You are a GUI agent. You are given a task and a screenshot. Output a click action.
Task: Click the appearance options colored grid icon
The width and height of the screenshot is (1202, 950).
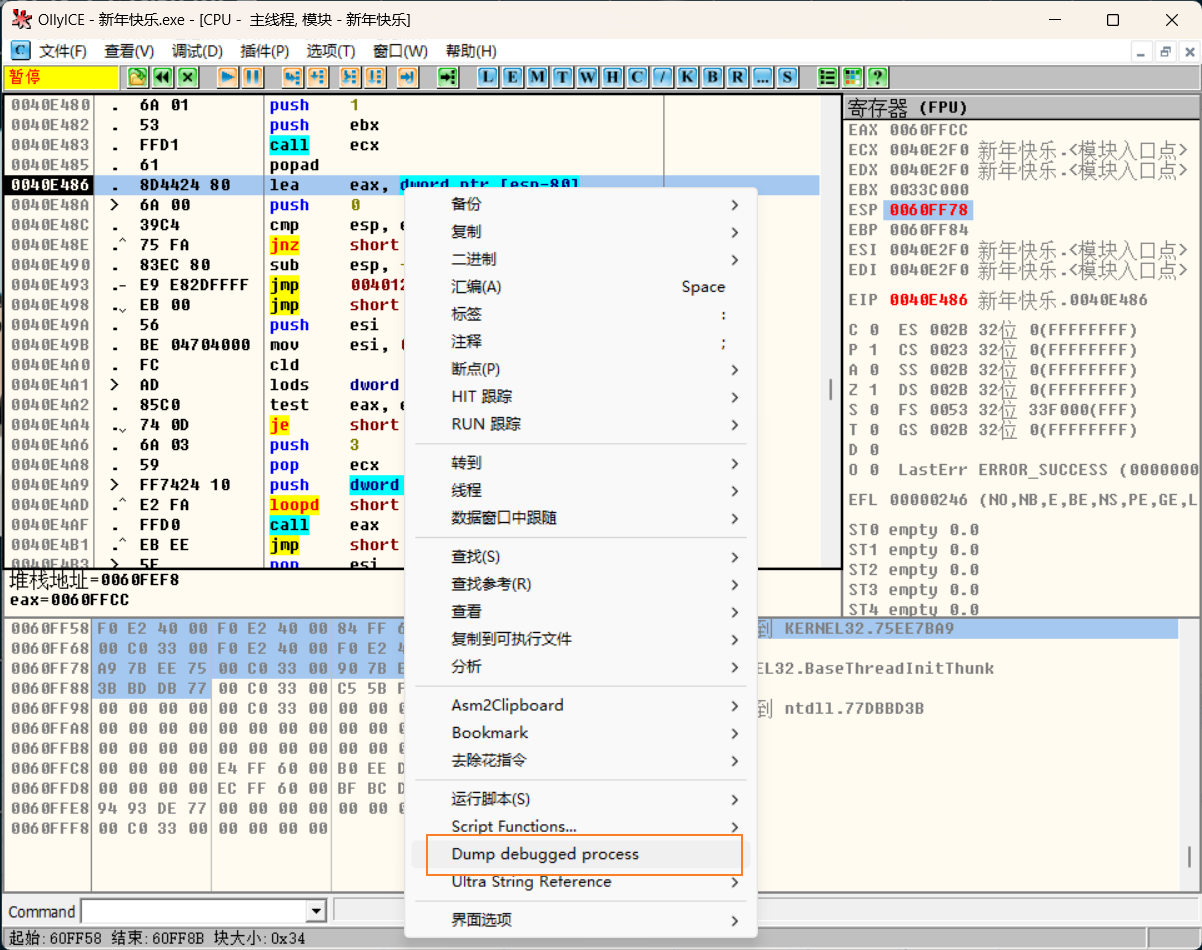point(853,77)
